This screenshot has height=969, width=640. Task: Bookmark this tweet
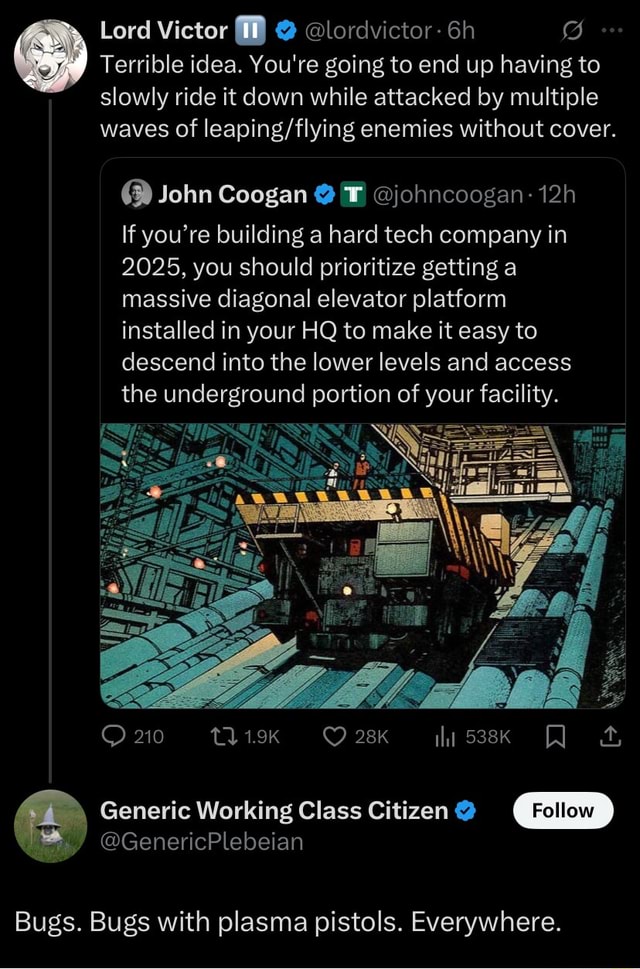tap(556, 737)
